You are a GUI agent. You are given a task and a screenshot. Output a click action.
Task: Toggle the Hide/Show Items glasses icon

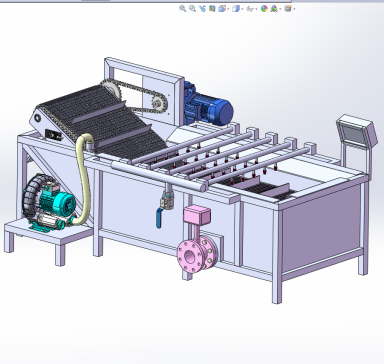point(250,9)
